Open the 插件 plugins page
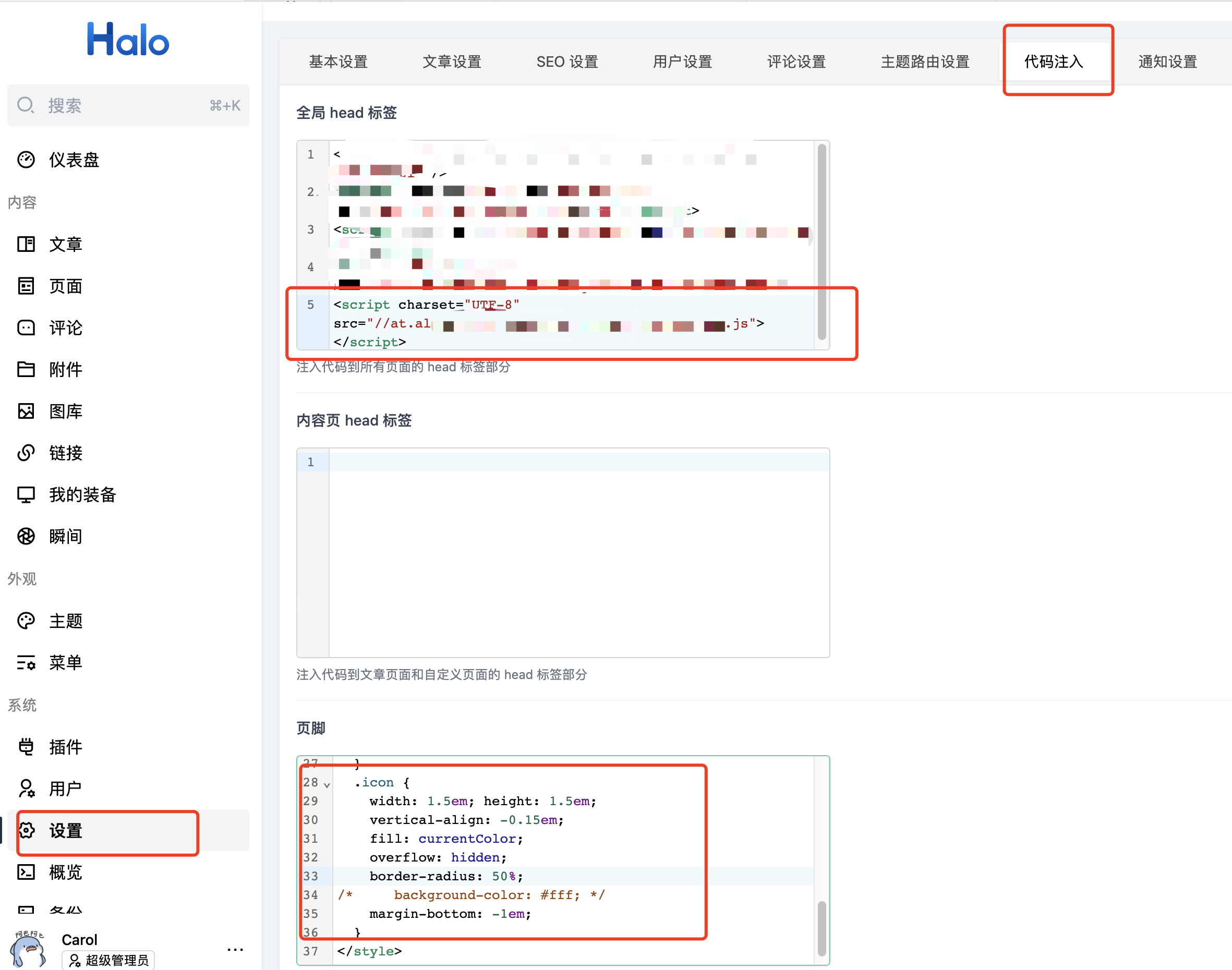This screenshot has width=1232, height=970. (x=65, y=747)
